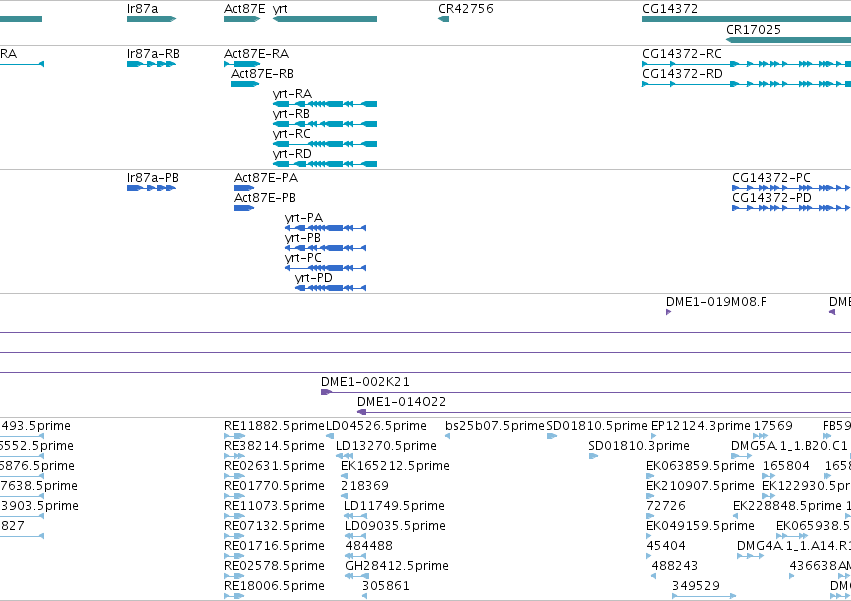Select protein Ir87a-PB
This screenshot has width=851, height=601.
coord(151,188)
